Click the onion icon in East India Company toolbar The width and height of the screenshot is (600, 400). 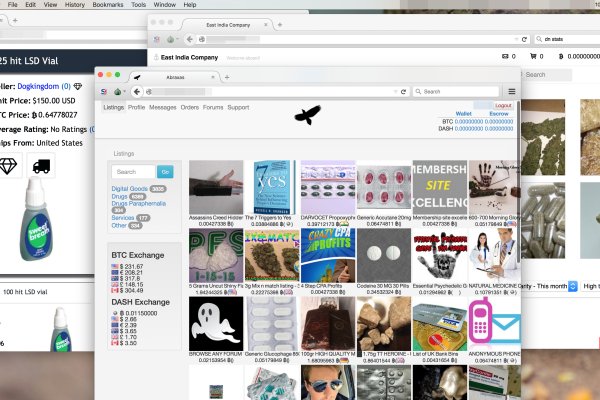click(x=171, y=39)
